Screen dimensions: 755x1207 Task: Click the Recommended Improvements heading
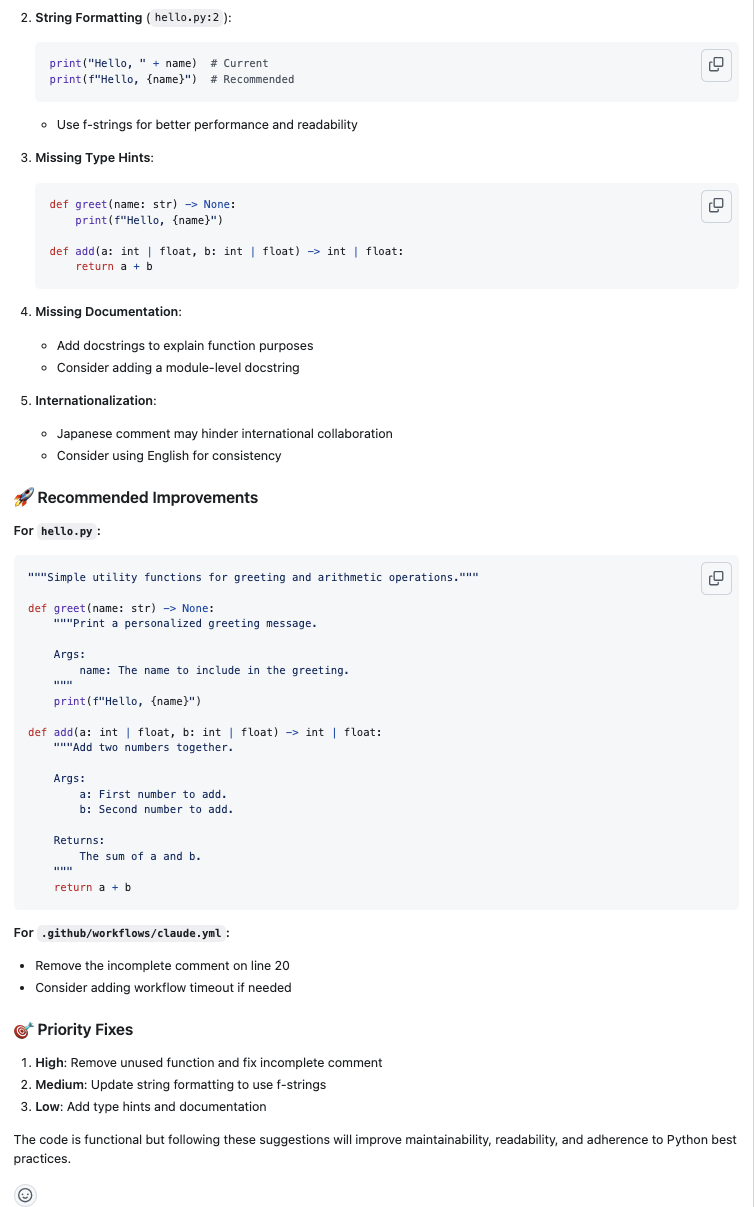click(146, 497)
